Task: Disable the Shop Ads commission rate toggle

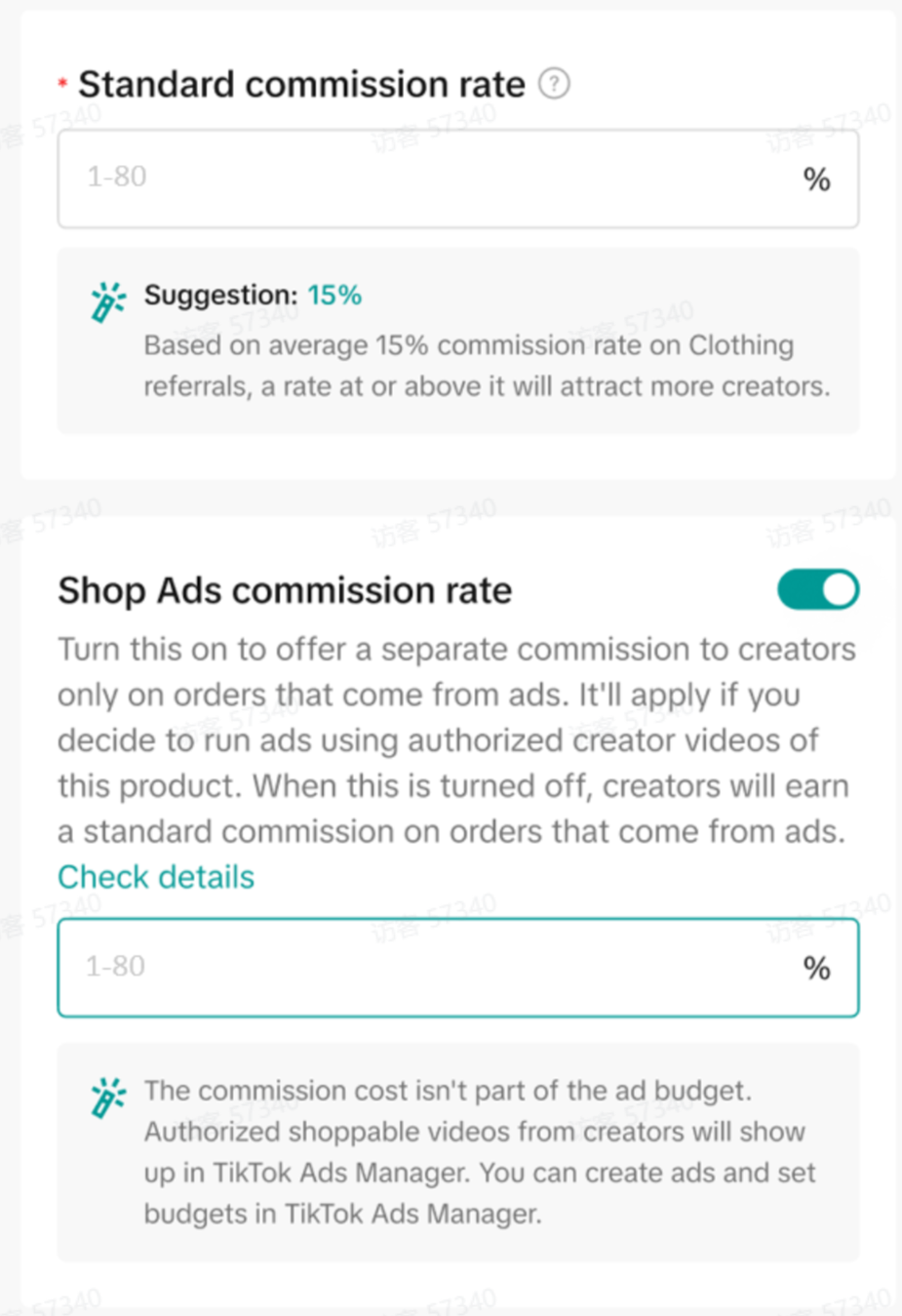Action: click(817, 590)
